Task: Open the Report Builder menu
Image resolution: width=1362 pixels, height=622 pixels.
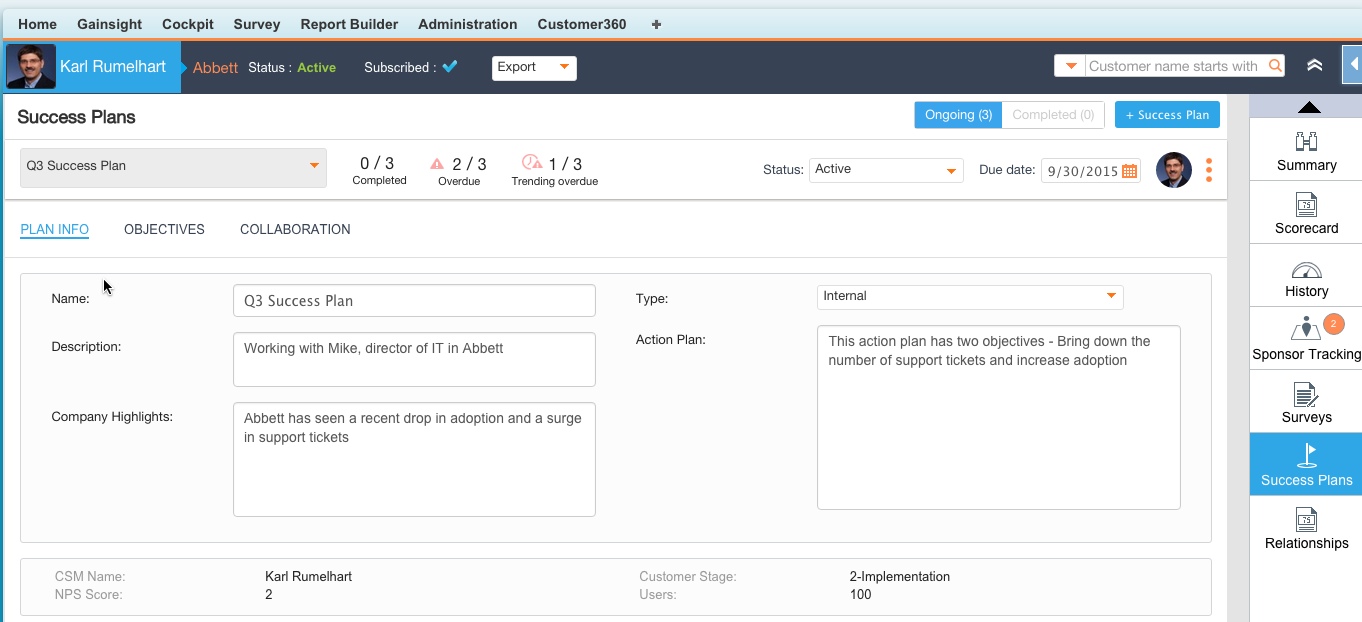Action: (349, 24)
